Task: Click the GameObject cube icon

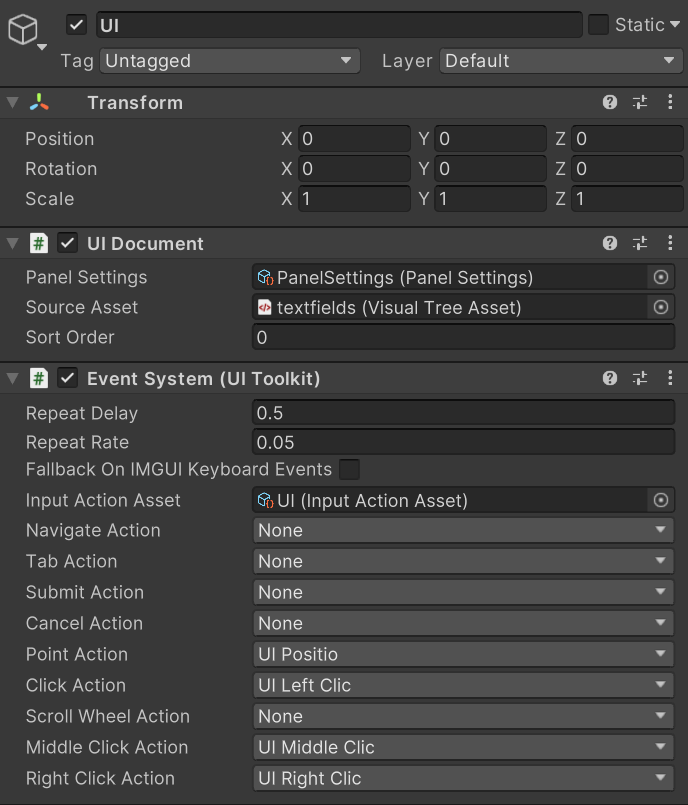Action: click(x=23, y=30)
